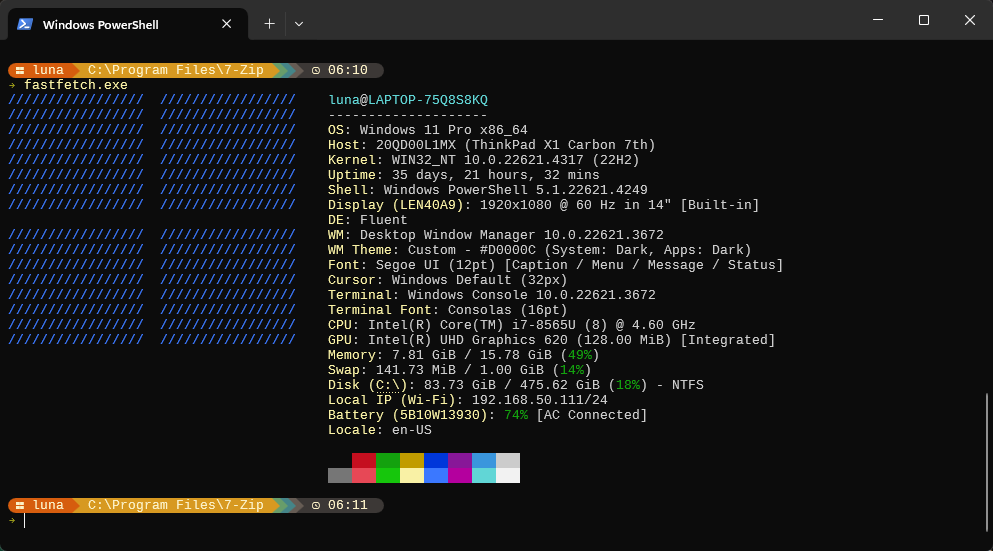The height and width of the screenshot is (551, 993).
Task: Click the bright green swatch in bottom row
Action: point(388,476)
